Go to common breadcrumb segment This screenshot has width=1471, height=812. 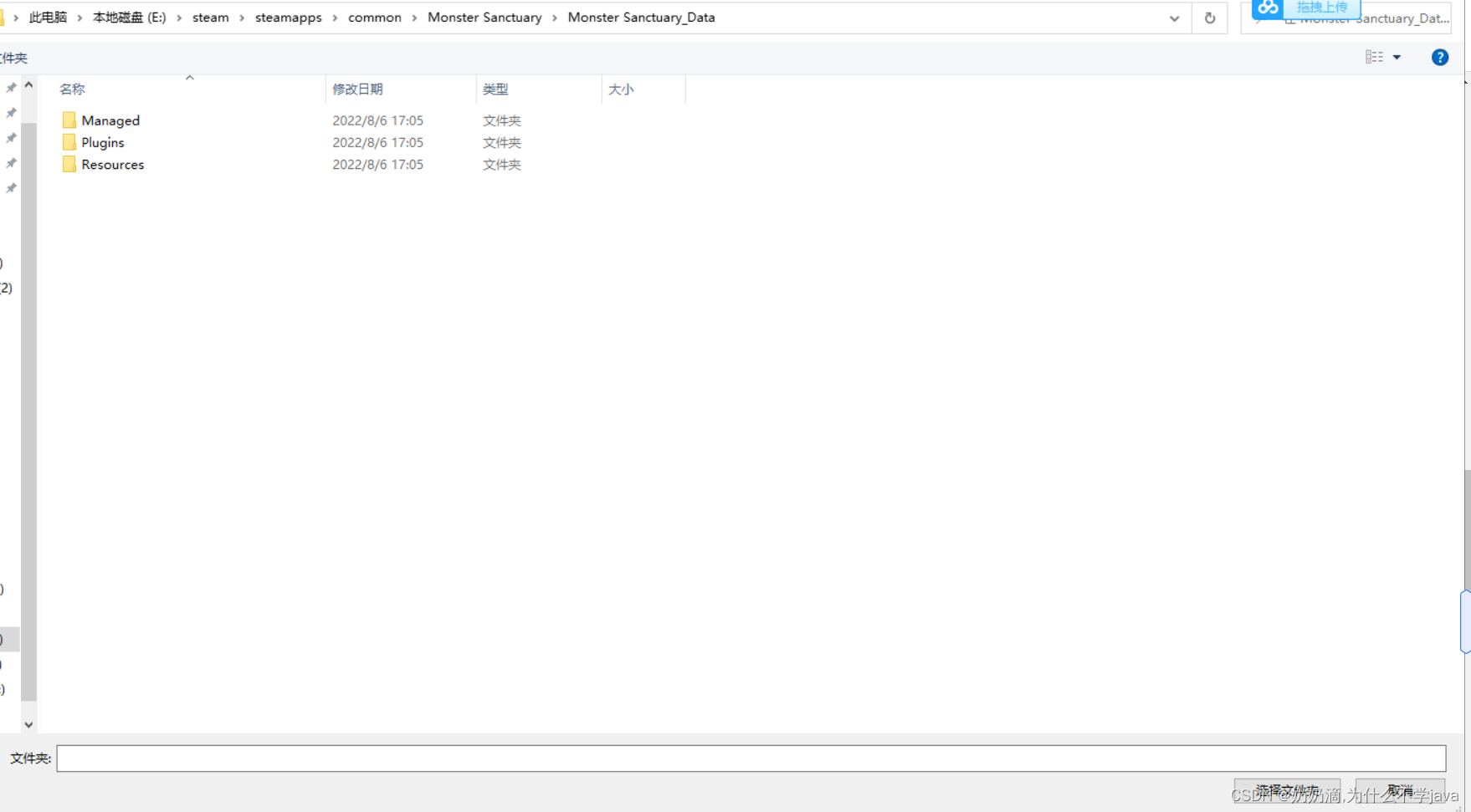[x=375, y=18]
